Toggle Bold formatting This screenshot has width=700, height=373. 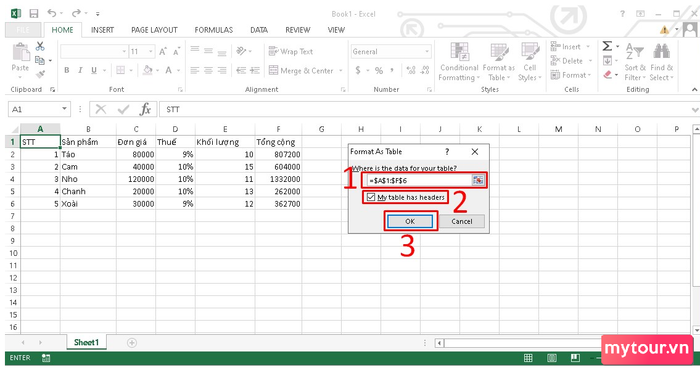coord(67,70)
